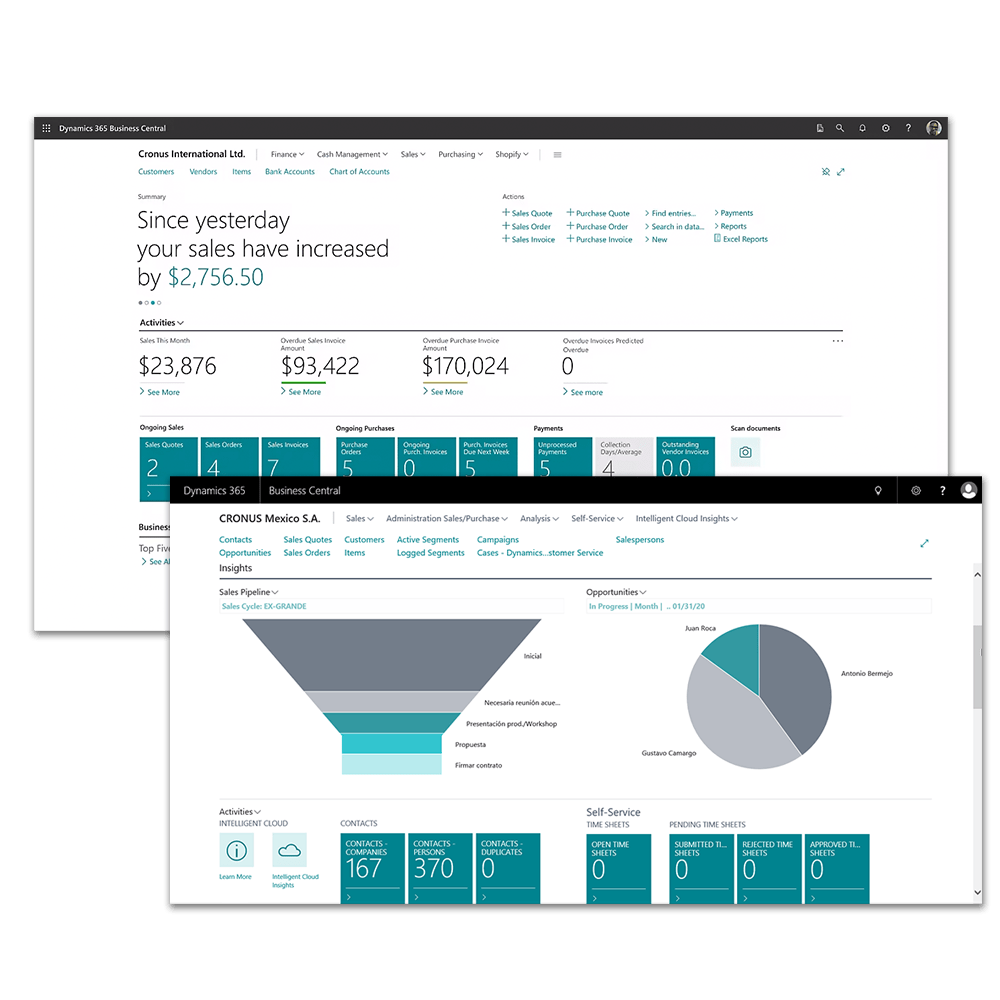Screen dimensions: 1000x1000
Task: Expand Intelligent Cloud Insights menu in navigation bar
Action: tap(686, 518)
